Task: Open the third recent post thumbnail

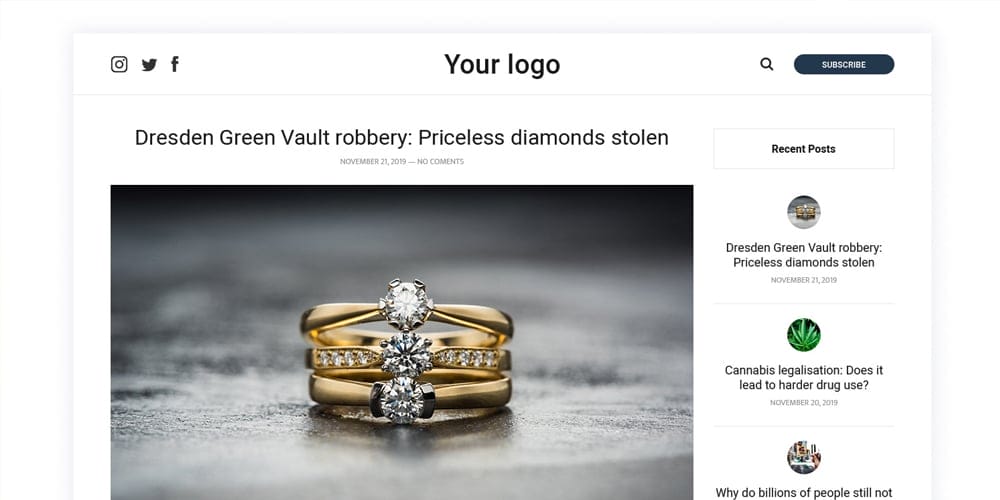Action: click(x=803, y=457)
